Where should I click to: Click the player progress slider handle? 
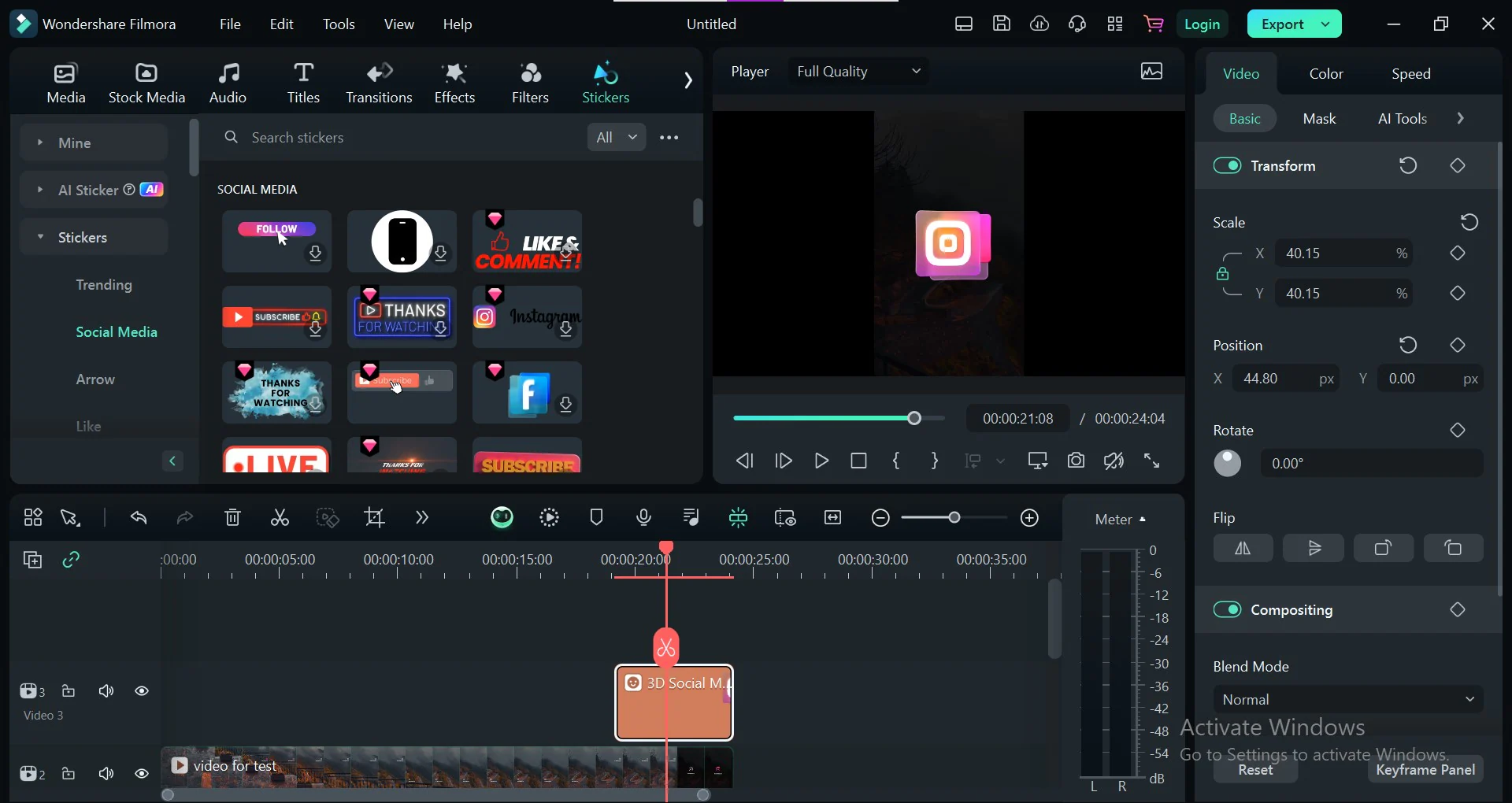tap(914, 419)
